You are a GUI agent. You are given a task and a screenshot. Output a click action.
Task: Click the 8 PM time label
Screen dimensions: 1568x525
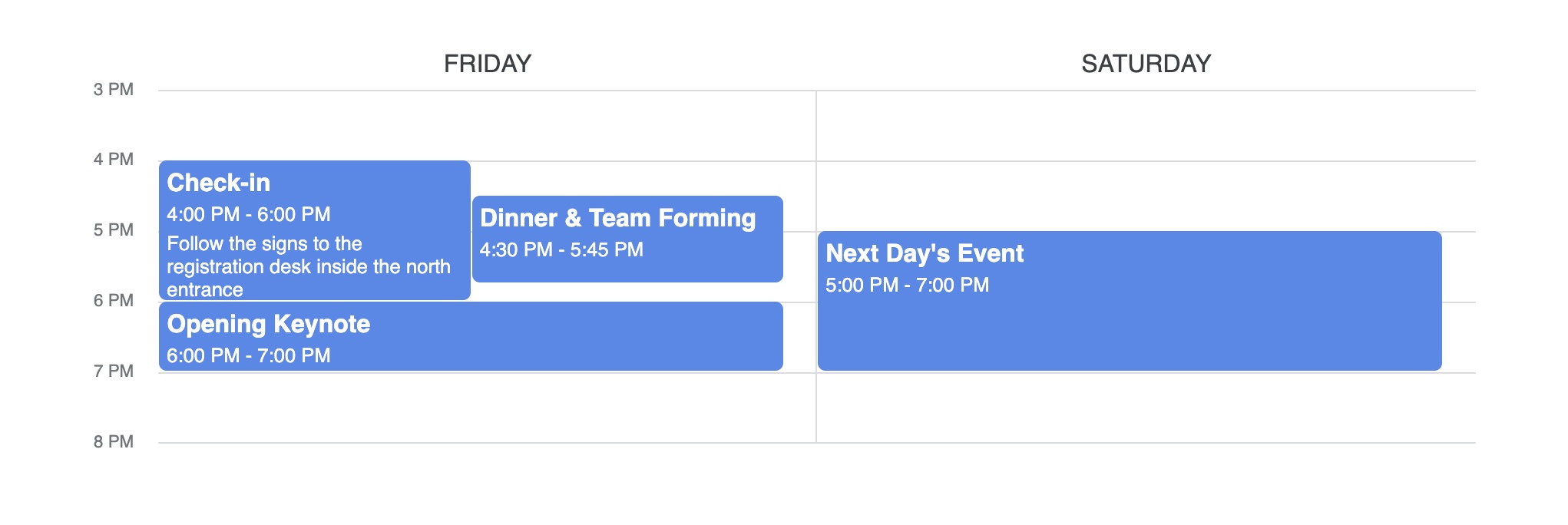click(x=114, y=442)
